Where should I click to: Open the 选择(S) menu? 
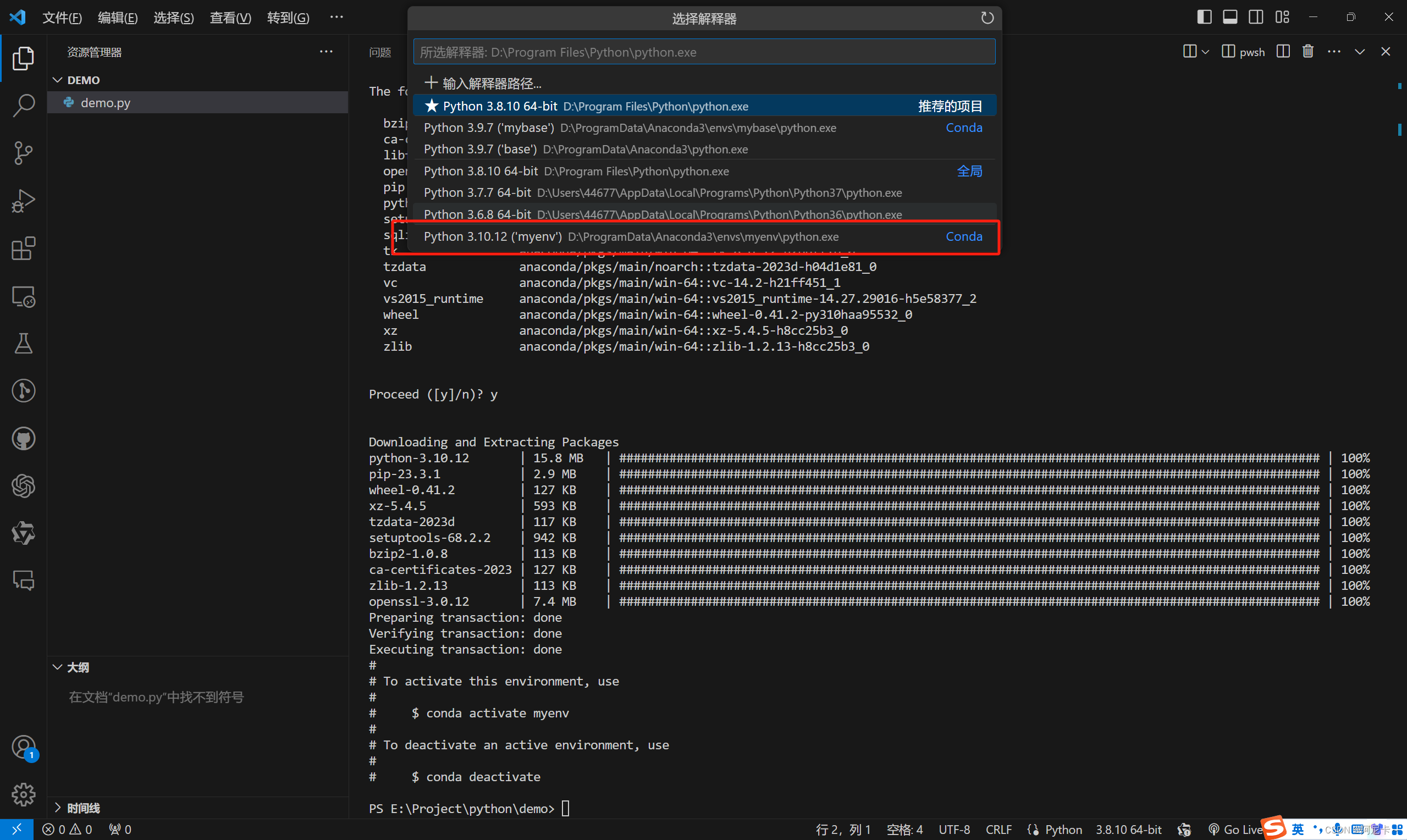click(174, 18)
